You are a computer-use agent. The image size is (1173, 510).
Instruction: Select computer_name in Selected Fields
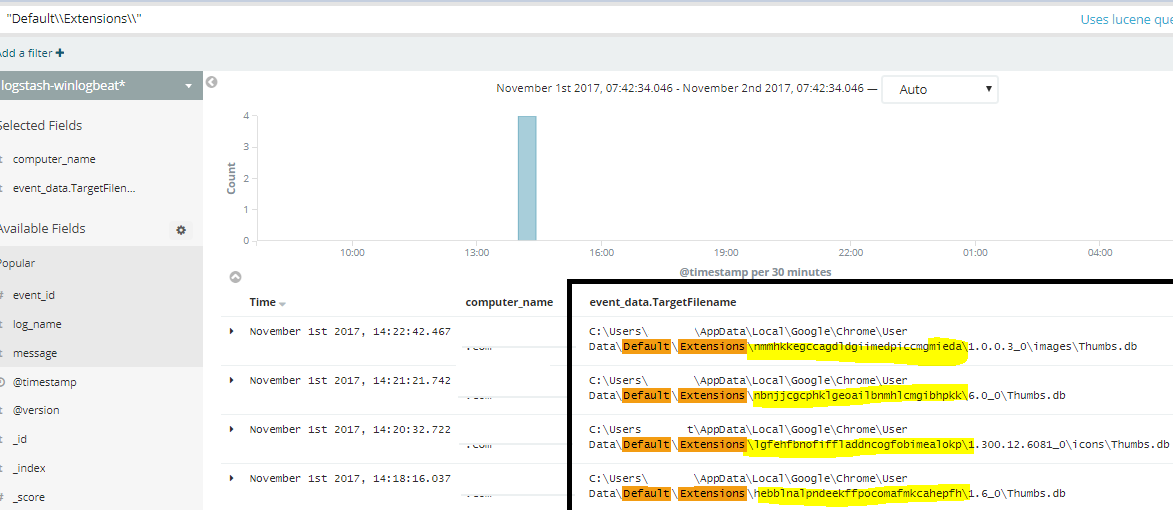pyautogui.click(x=54, y=159)
